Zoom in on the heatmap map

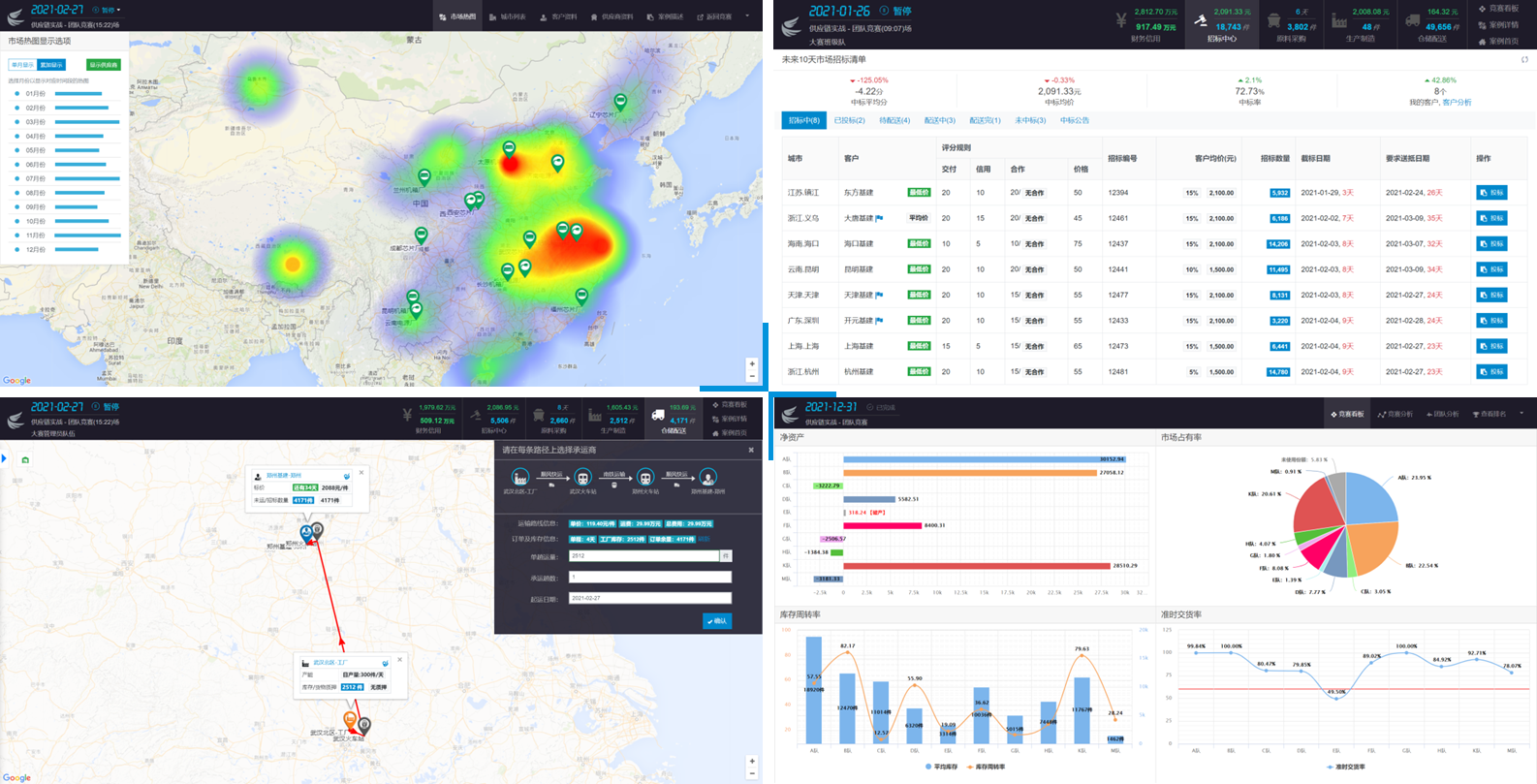(752, 364)
